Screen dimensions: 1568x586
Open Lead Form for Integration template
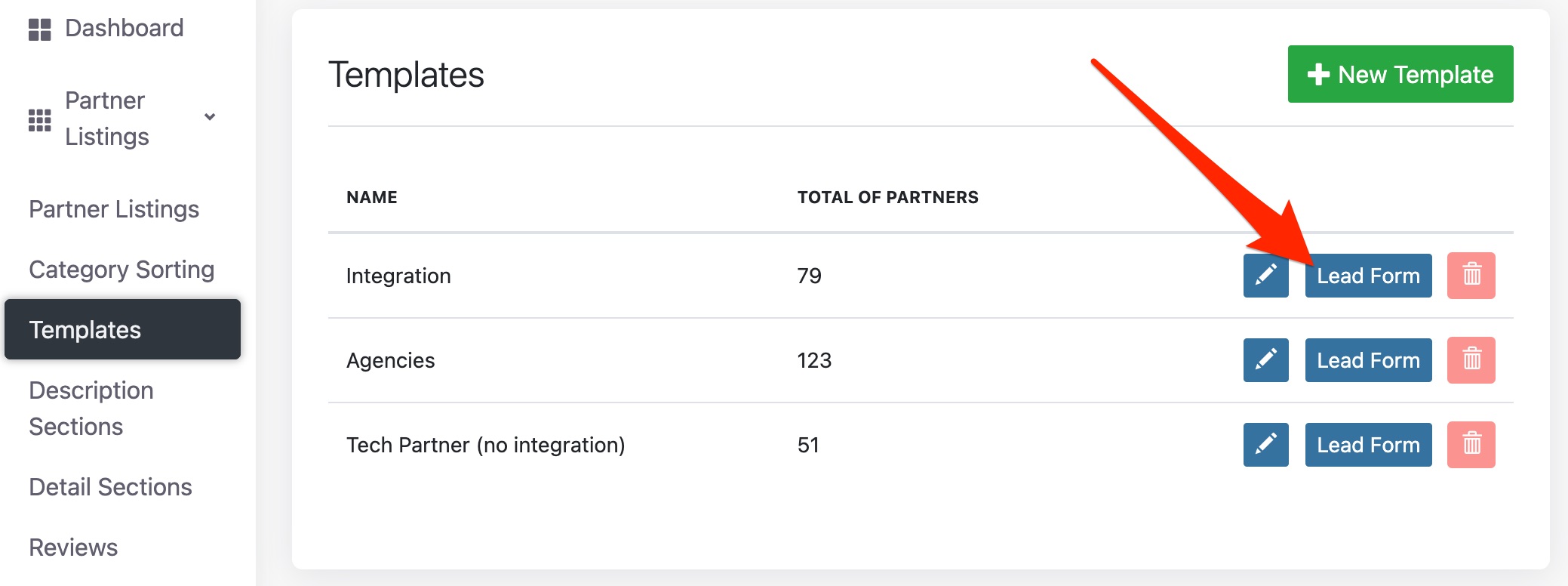[1368, 276]
